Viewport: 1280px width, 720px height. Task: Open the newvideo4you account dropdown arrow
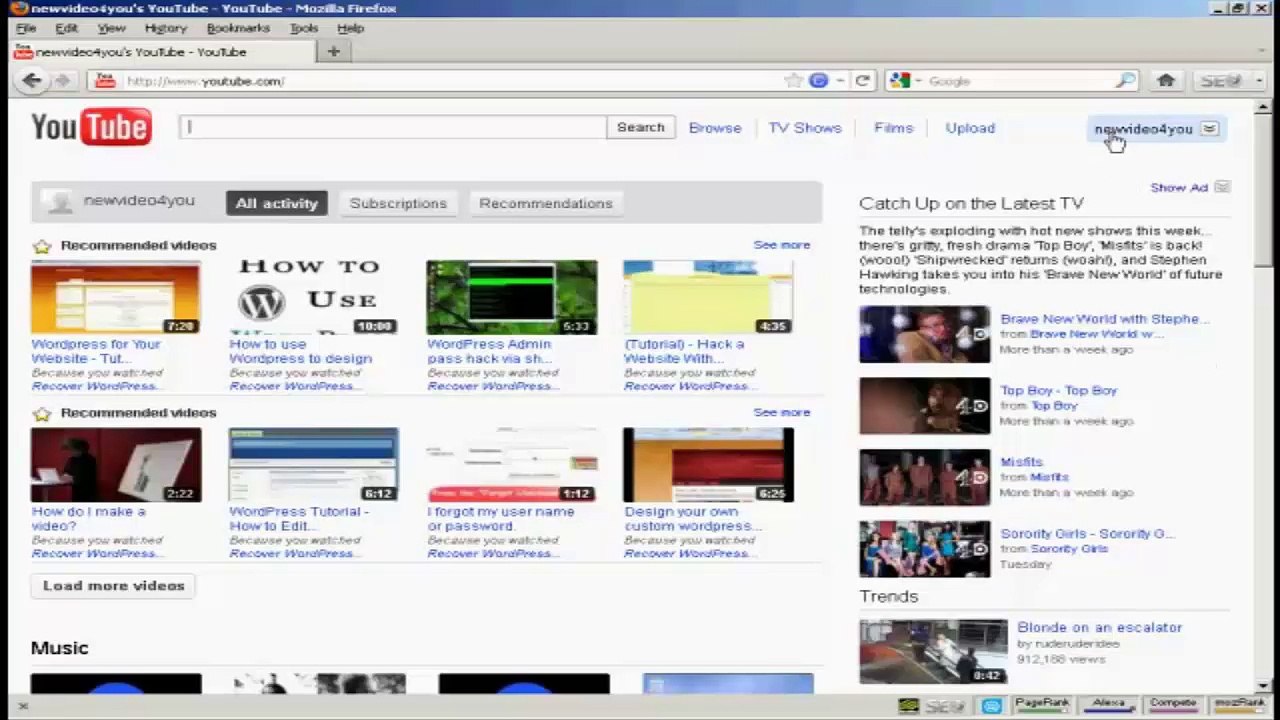tap(1209, 129)
